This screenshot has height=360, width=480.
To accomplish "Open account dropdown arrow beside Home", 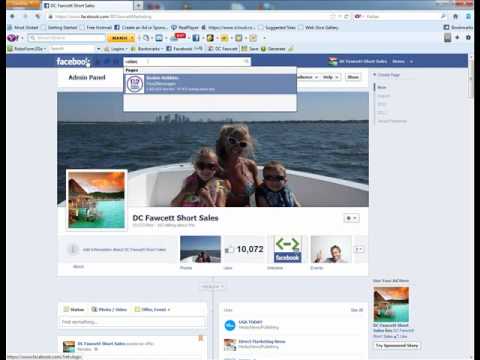I will click(x=411, y=62).
